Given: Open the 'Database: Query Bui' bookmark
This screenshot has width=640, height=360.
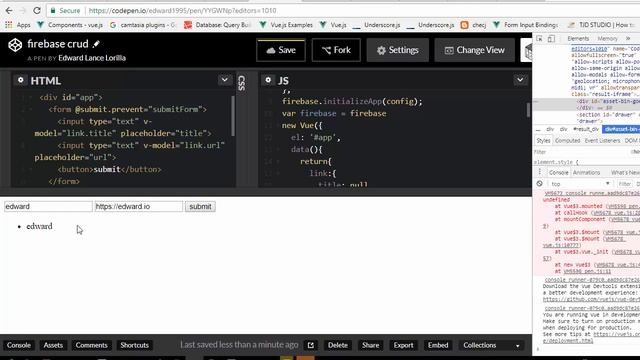Looking at the screenshot, I should click(218, 25).
